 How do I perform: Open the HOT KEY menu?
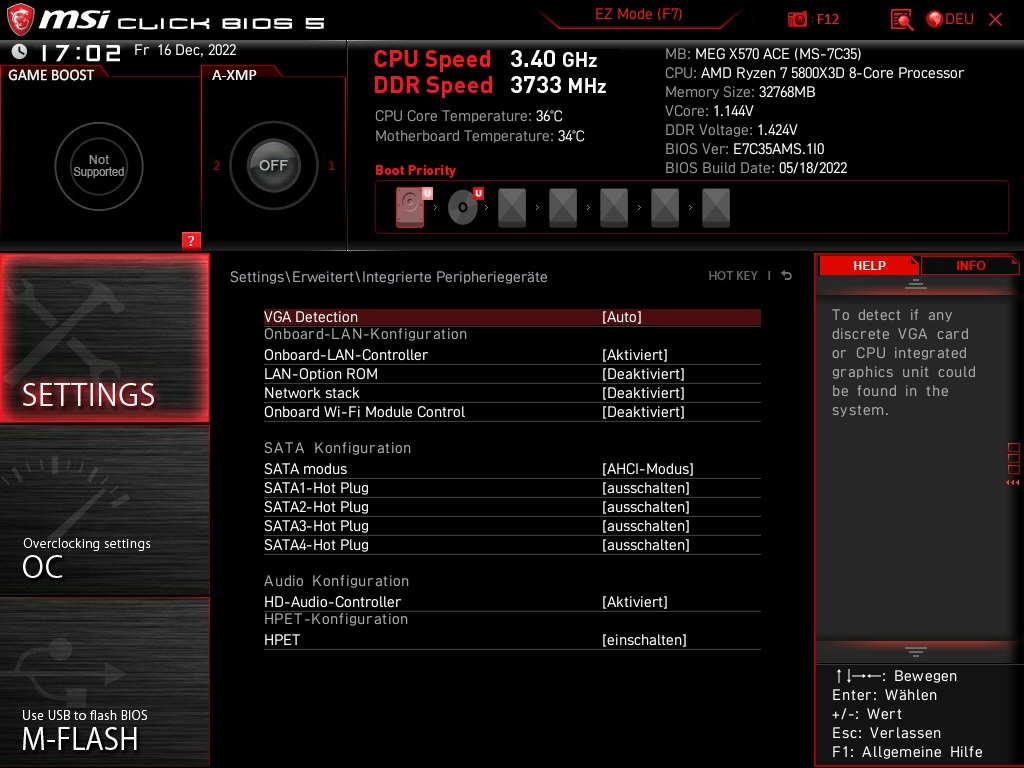(733, 276)
